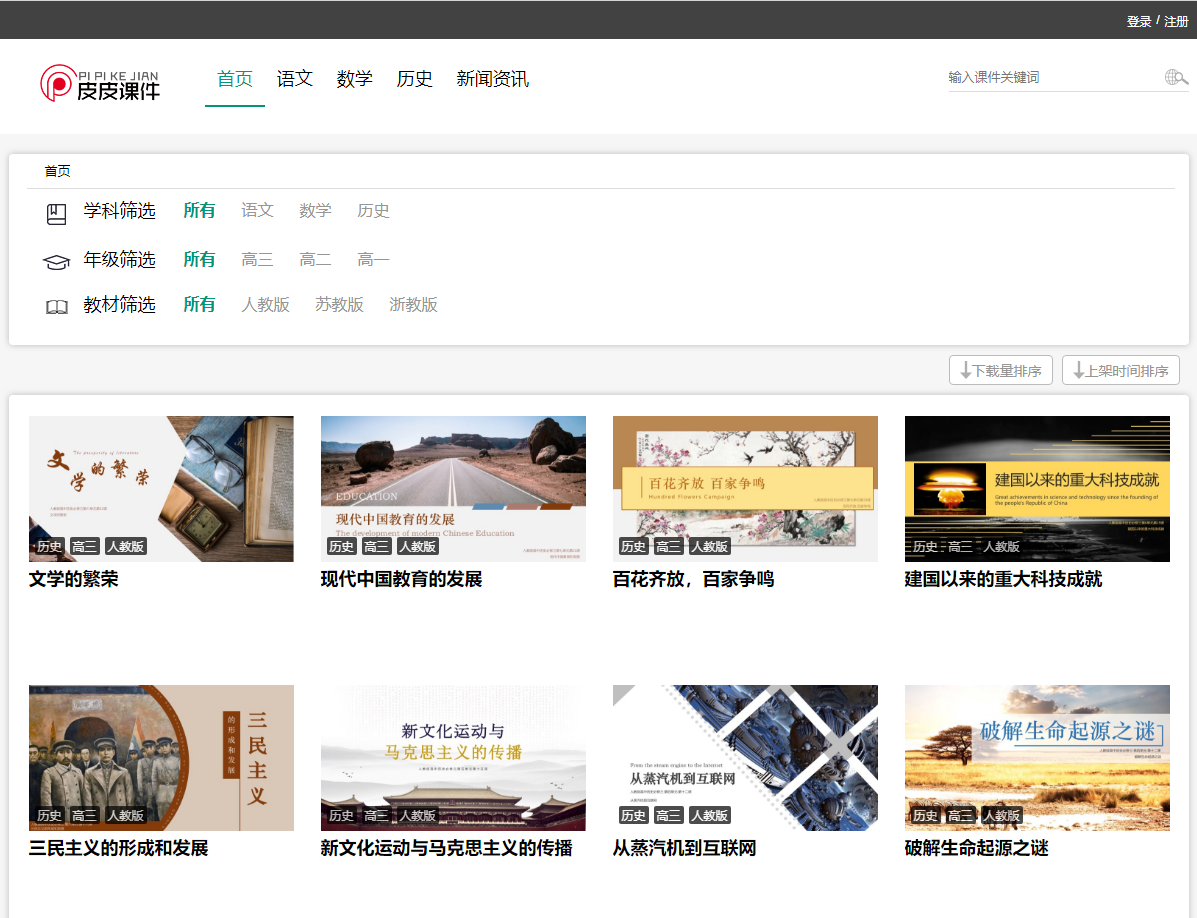The image size is (1197, 918).
Task: Sort by 上架时间排序
Action: point(1121,370)
